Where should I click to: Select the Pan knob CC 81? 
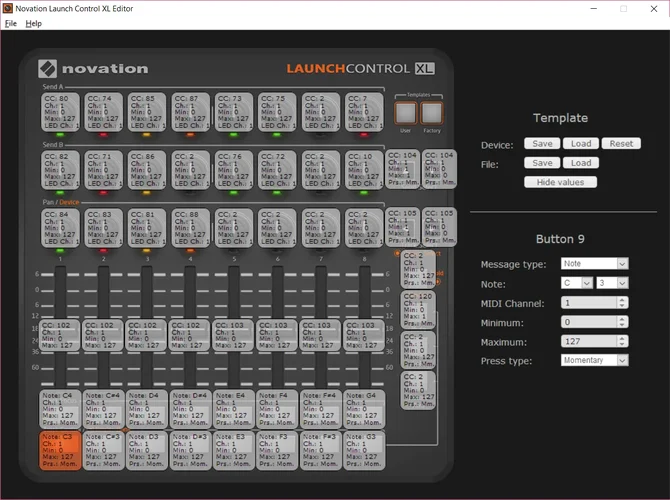[147, 228]
